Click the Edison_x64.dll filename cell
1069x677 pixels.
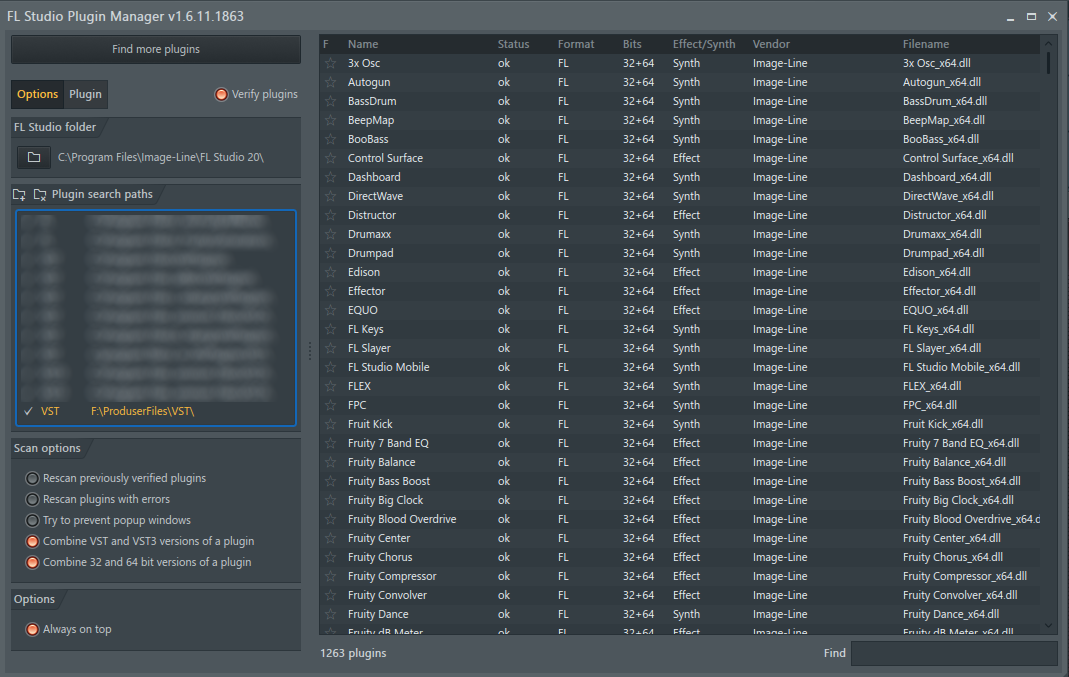[937, 273]
